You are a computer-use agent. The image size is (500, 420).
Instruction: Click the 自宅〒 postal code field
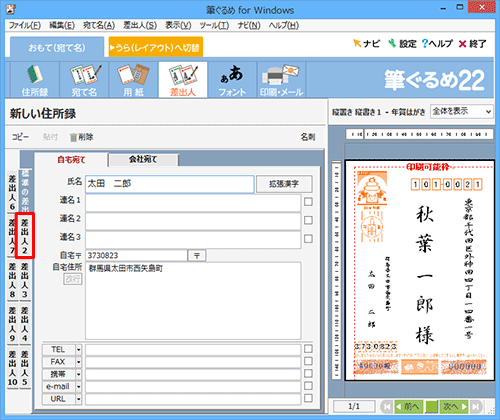[x=136, y=256]
